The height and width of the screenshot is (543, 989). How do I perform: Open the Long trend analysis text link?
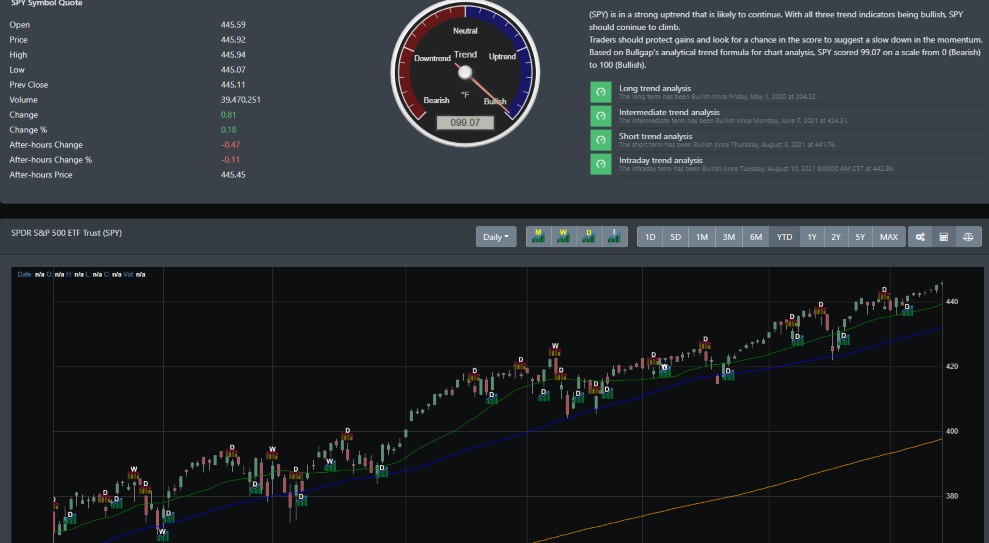pyautogui.click(x=655, y=89)
